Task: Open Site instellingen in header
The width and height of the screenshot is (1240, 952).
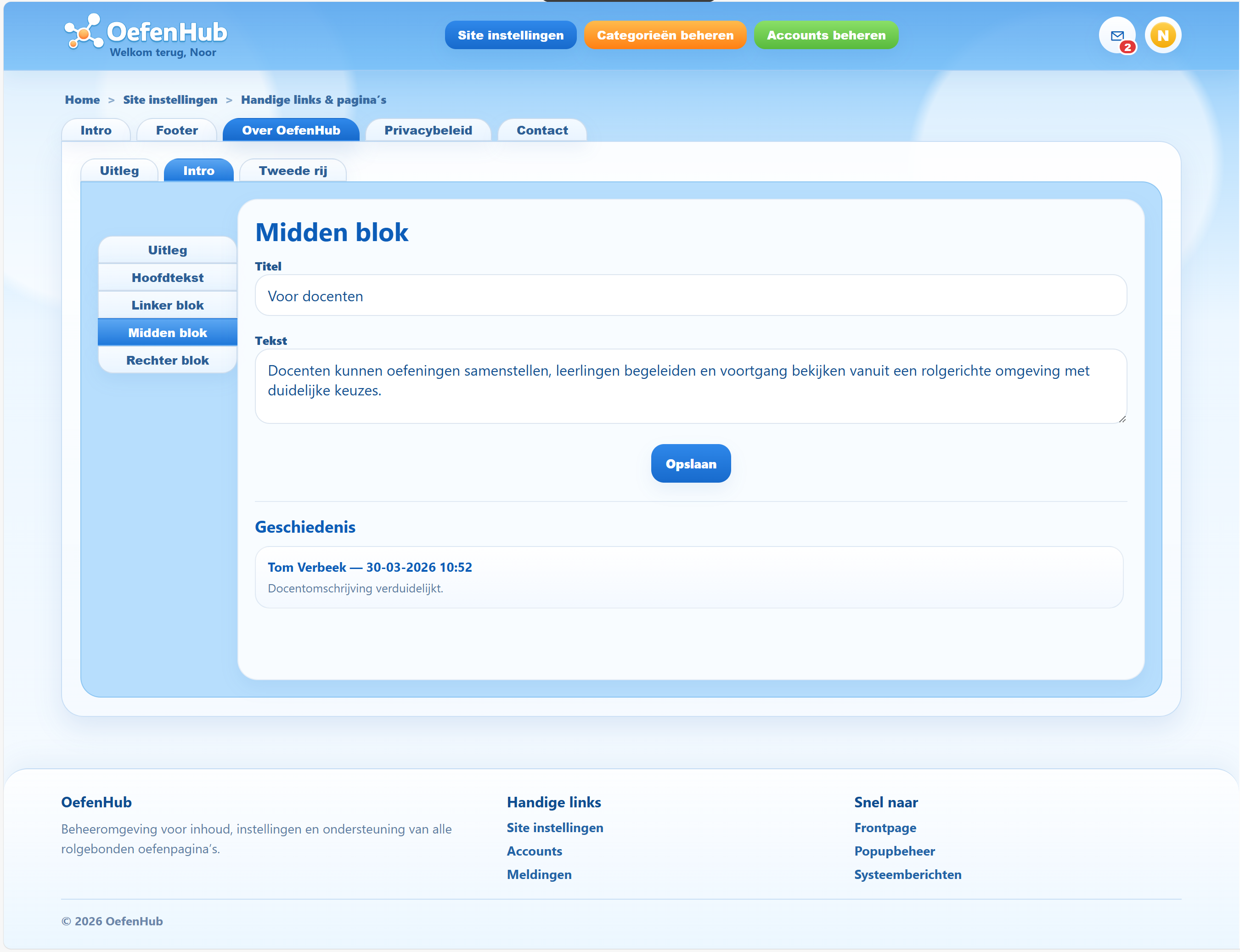Action: tap(510, 35)
